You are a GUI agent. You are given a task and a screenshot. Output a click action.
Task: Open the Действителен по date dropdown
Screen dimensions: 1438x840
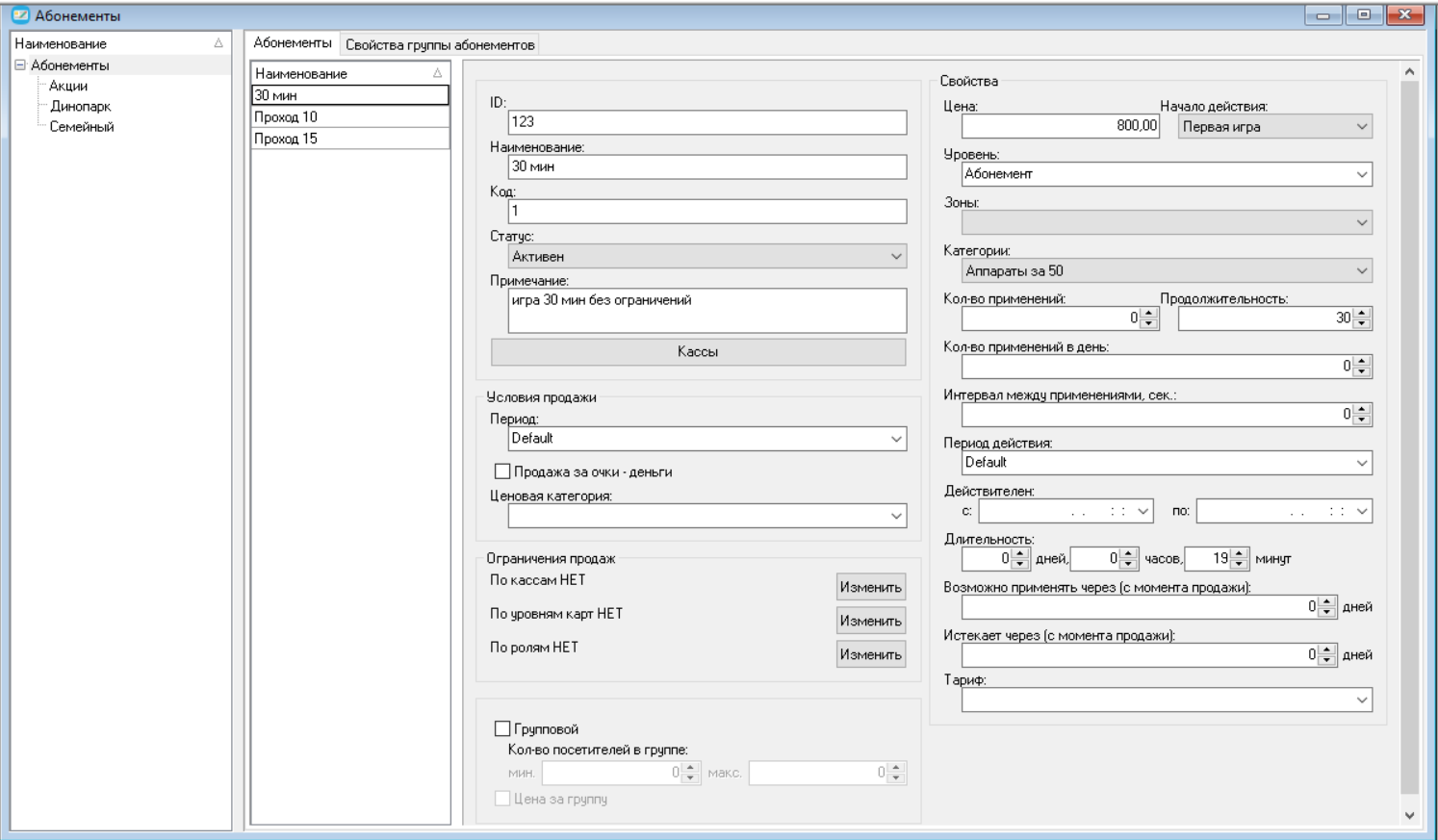tap(1362, 511)
